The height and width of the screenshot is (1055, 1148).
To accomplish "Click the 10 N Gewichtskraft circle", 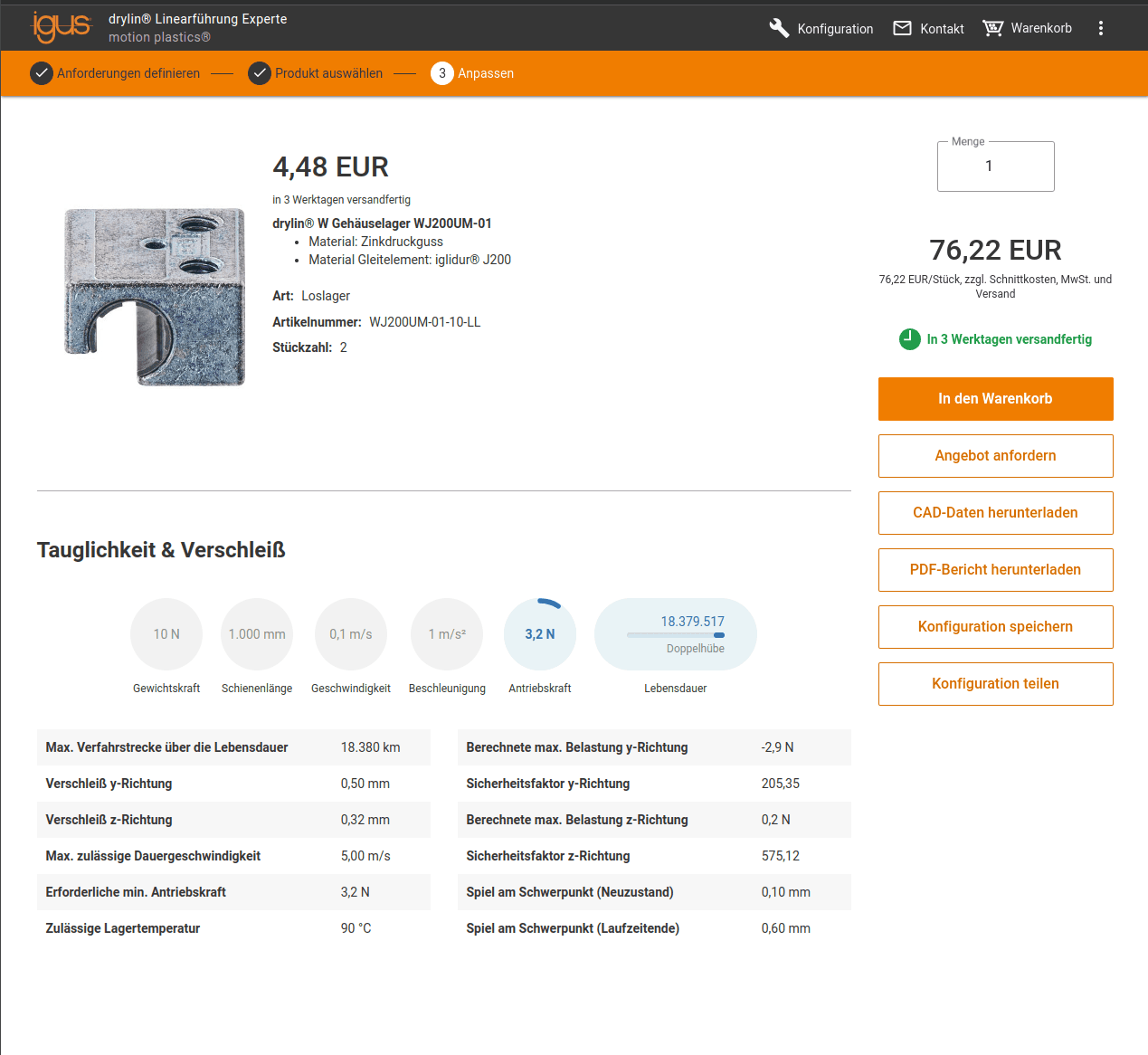I will [x=166, y=634].
